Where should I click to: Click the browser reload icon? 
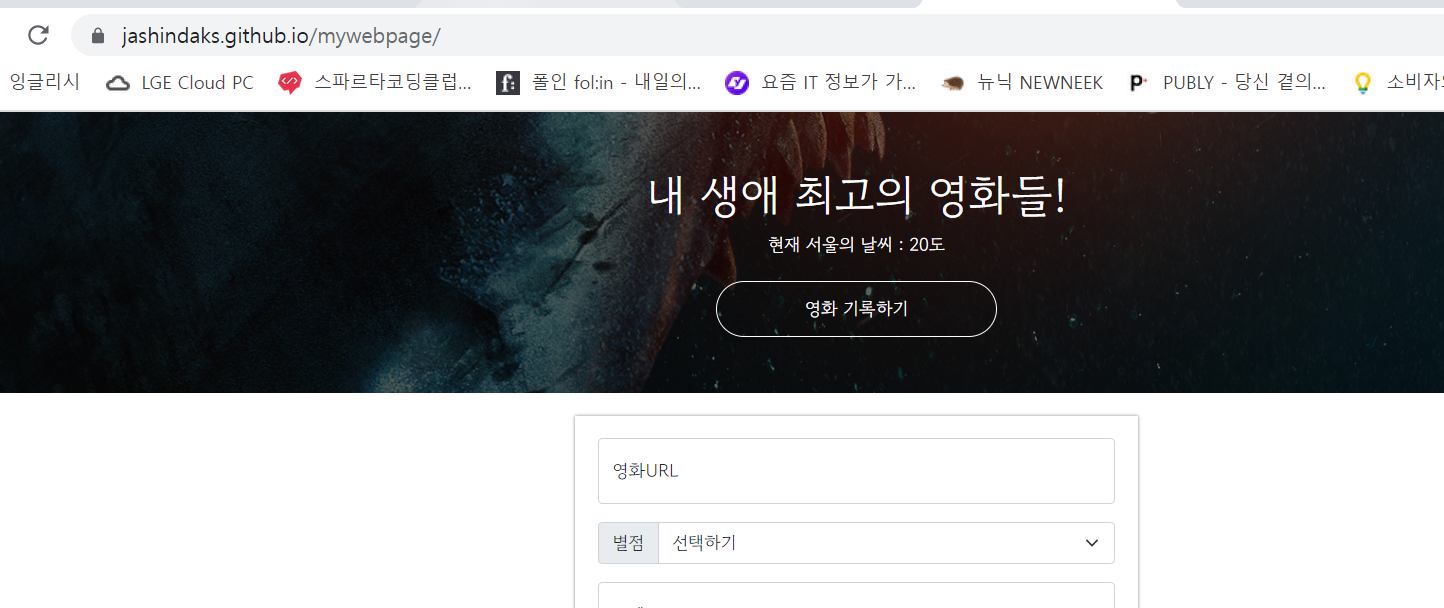pyautogui.click(x=38, y=36)
